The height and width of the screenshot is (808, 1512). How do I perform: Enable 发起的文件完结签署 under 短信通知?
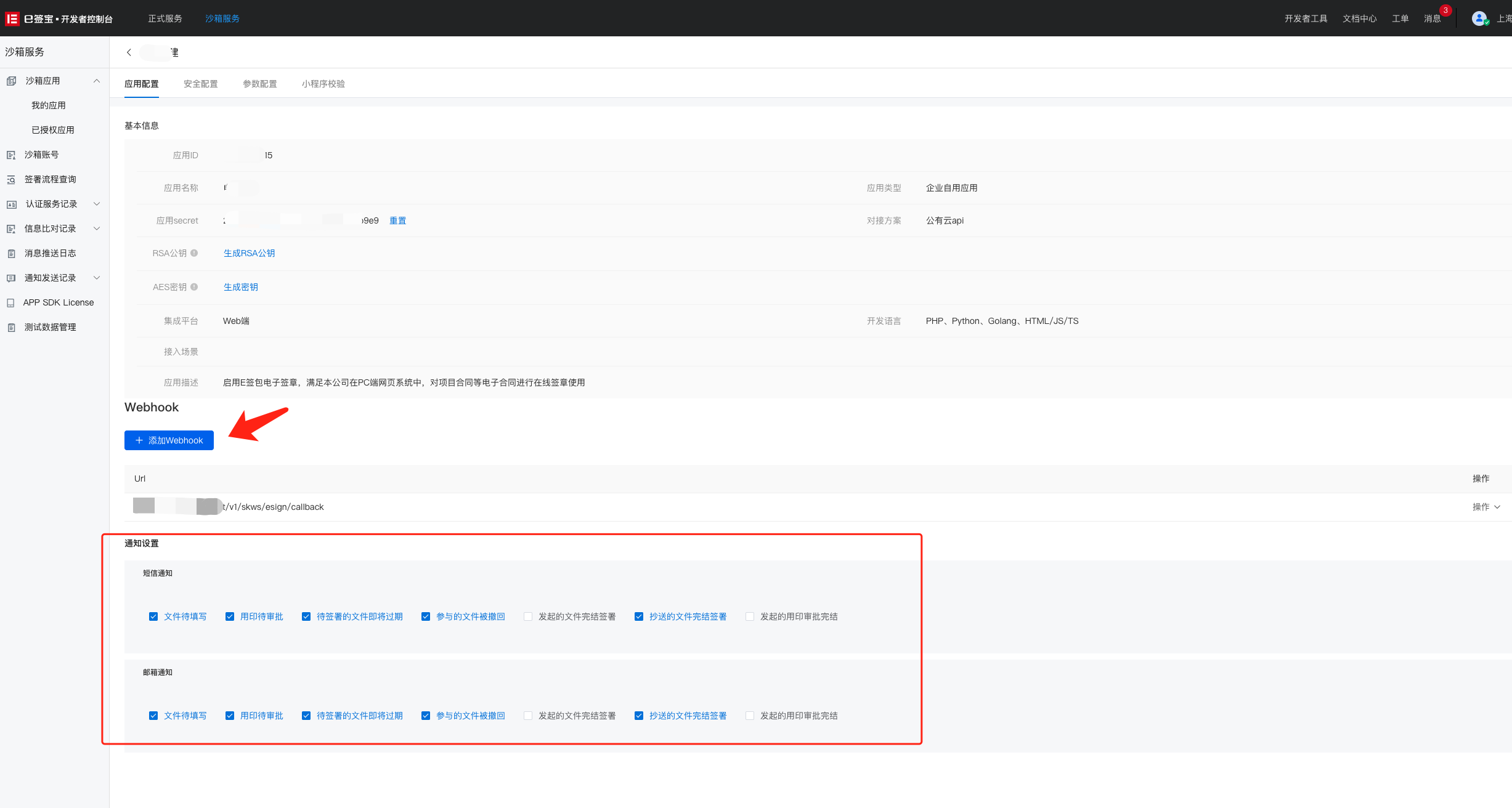tap(528, 616)
